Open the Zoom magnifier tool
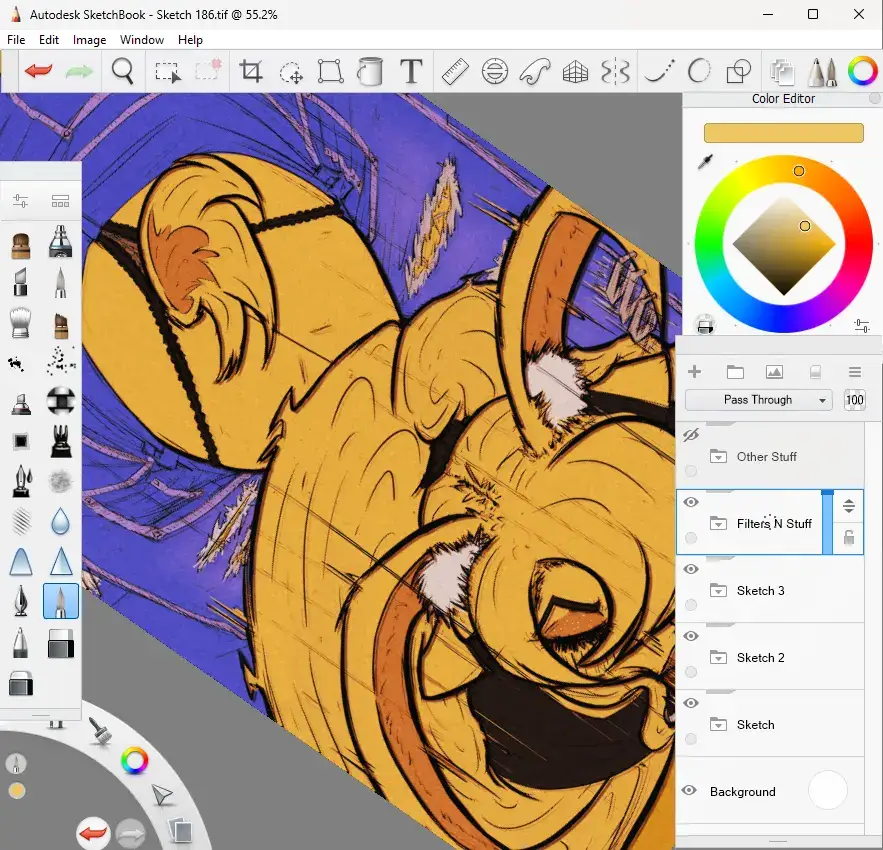883x850 pixels. pyautogui.click(x=122, y=71)
